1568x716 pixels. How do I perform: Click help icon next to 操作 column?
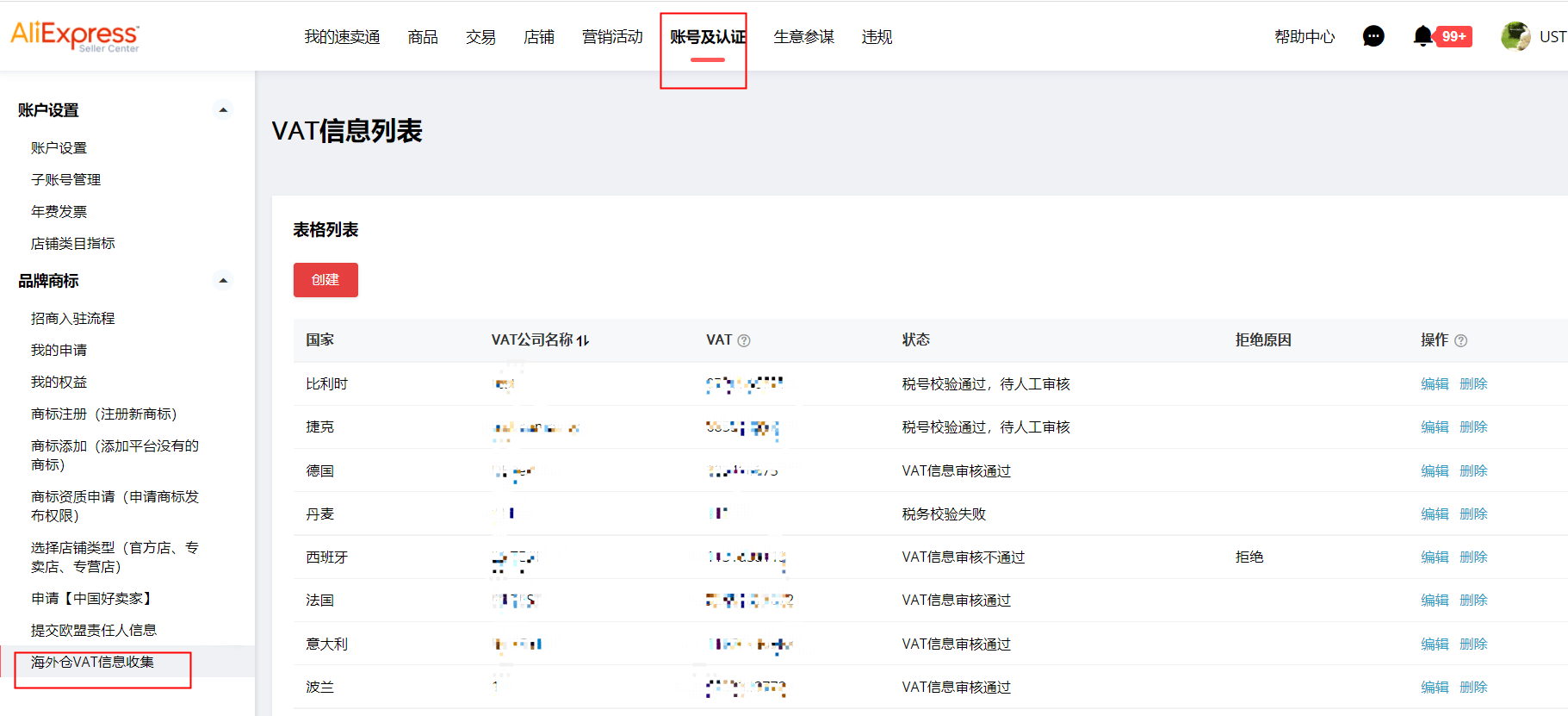[1460, 340]
